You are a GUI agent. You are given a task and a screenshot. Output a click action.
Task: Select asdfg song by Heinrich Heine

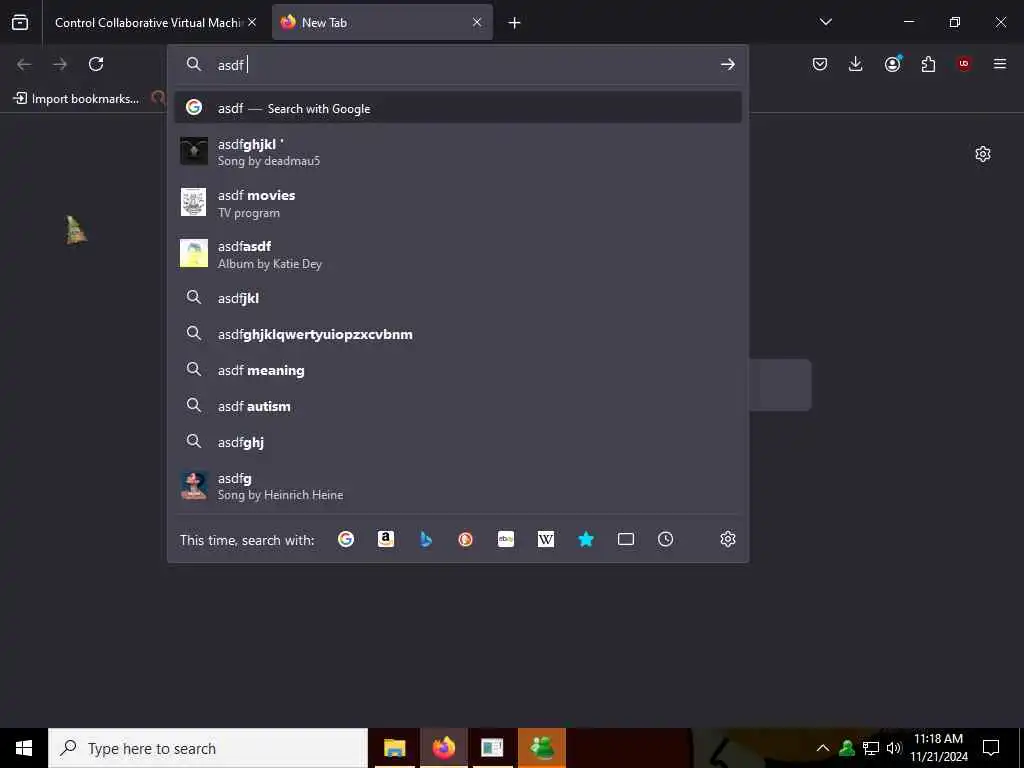pyautogui.click(x=458, y=486)
